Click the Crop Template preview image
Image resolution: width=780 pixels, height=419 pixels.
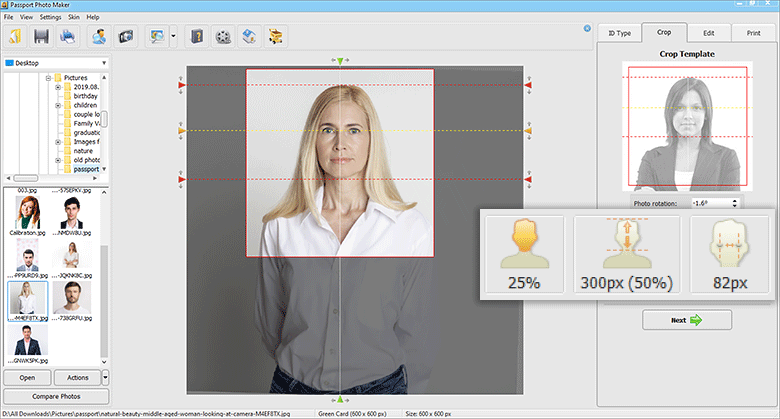pyautogui.click(x=687, y=126)
